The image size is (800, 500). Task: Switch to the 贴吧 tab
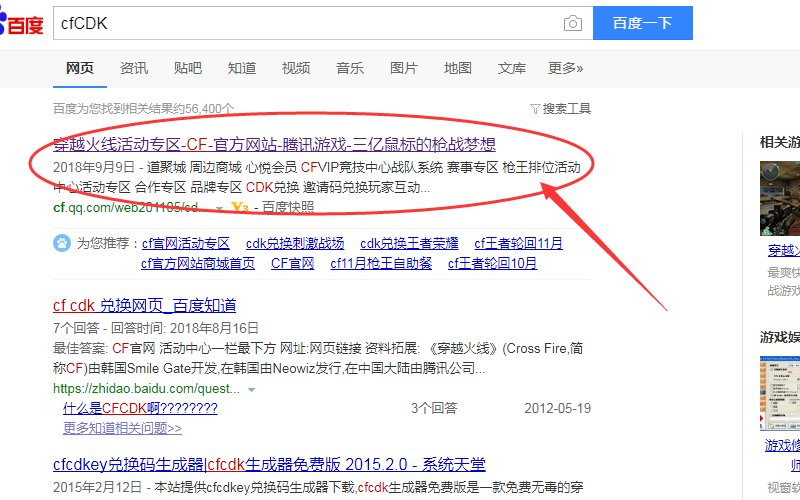188,68
